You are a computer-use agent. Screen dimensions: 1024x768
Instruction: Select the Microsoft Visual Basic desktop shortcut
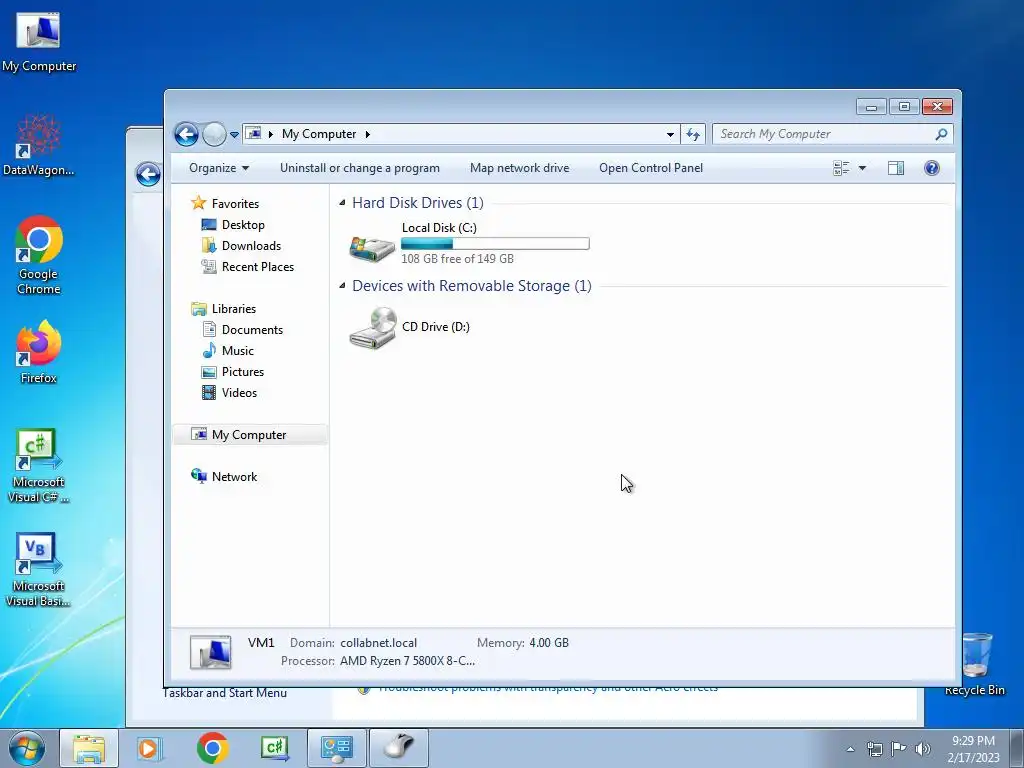(x=39, y=570)
